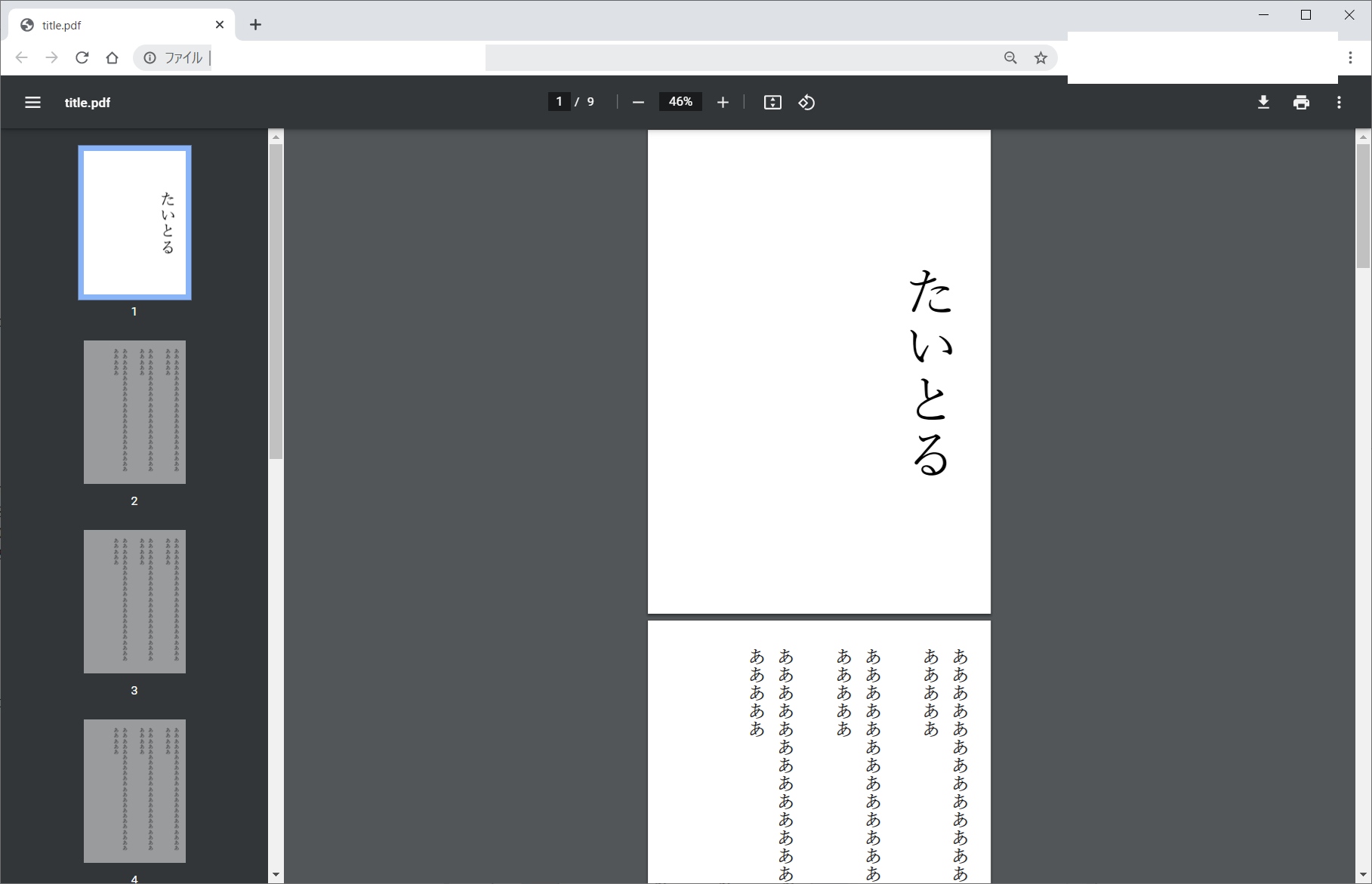Open PDF viewer more actions menu
1372x884 pixels.
coord(1339,103)
